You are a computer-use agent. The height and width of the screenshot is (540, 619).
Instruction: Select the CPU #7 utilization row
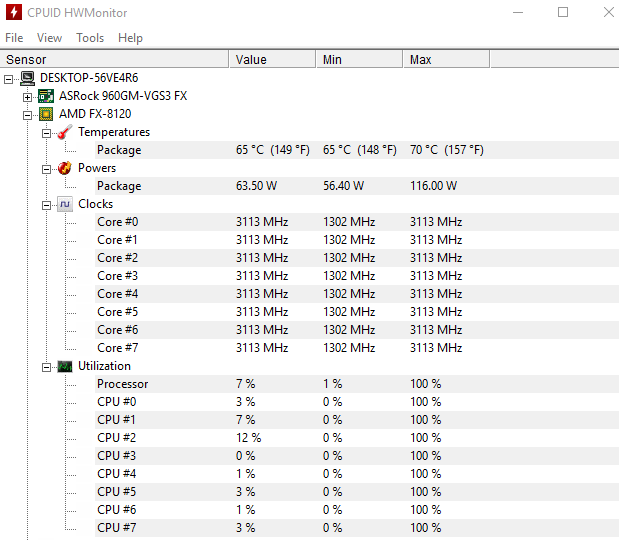[357, 528]
